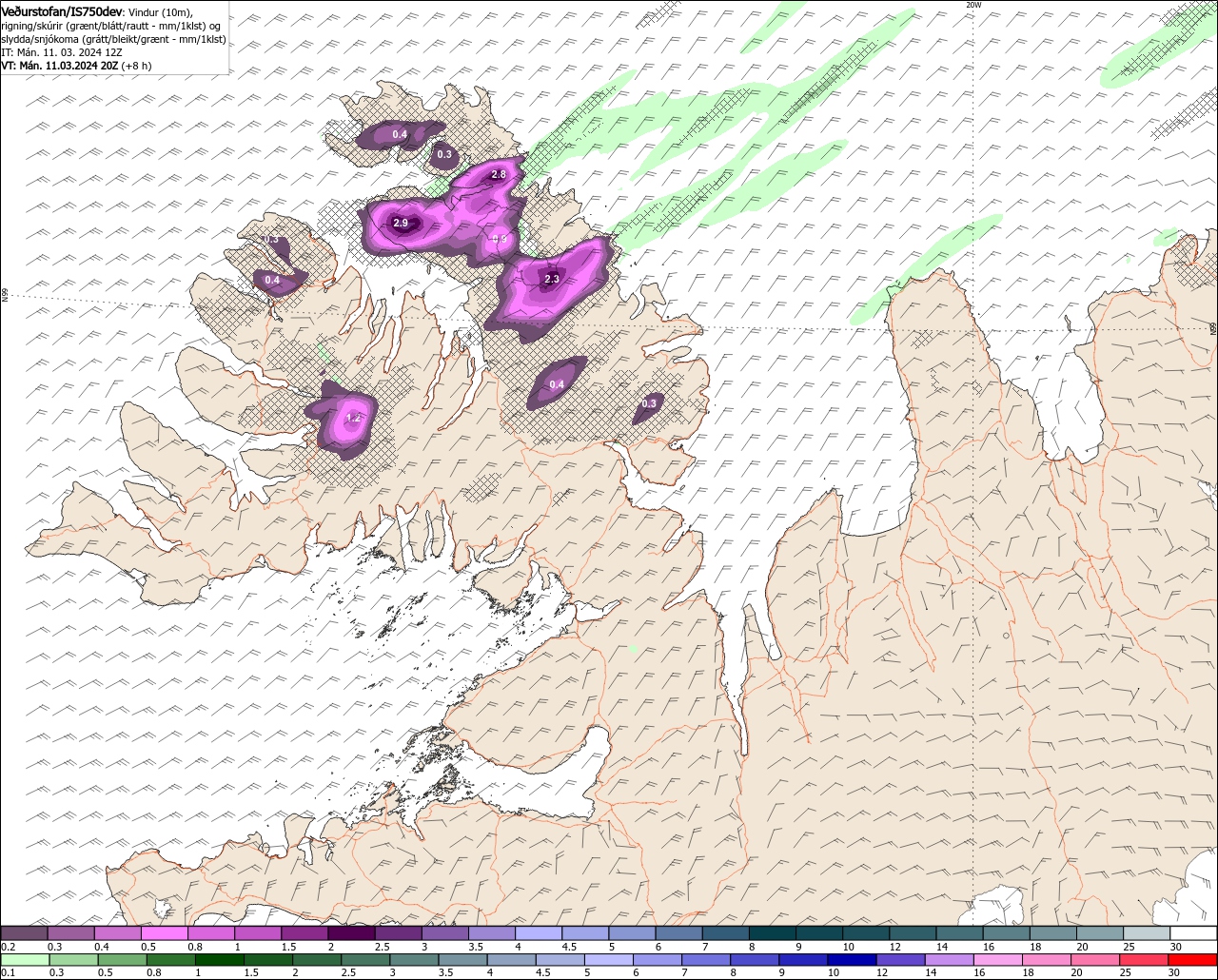The image size is (1218, 980).
Task: Pick the snow-scale swatch starting at 0.2
Action: click(25, 933)
